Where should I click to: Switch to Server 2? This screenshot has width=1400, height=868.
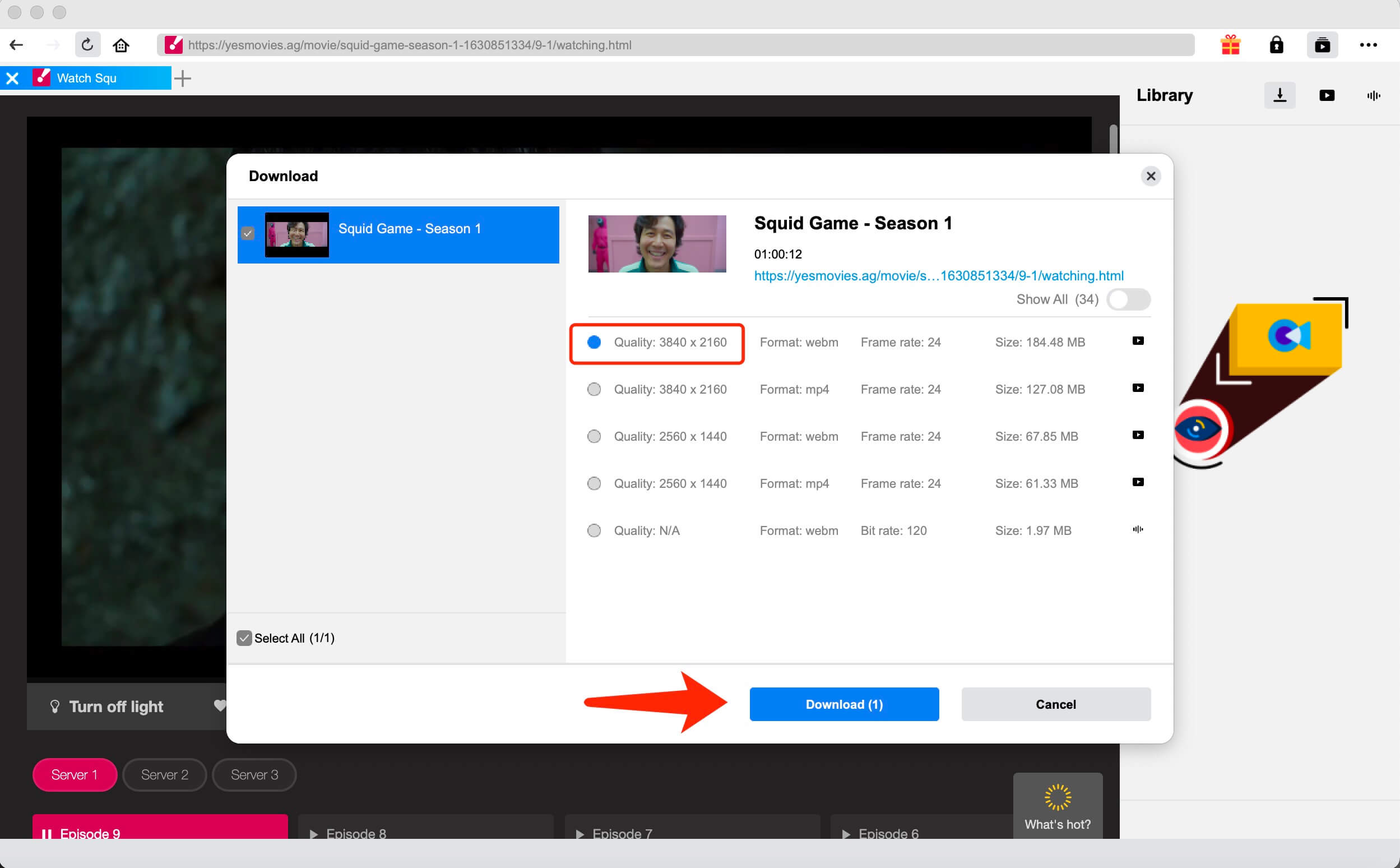pyautogui.click(x=164, y=774)
